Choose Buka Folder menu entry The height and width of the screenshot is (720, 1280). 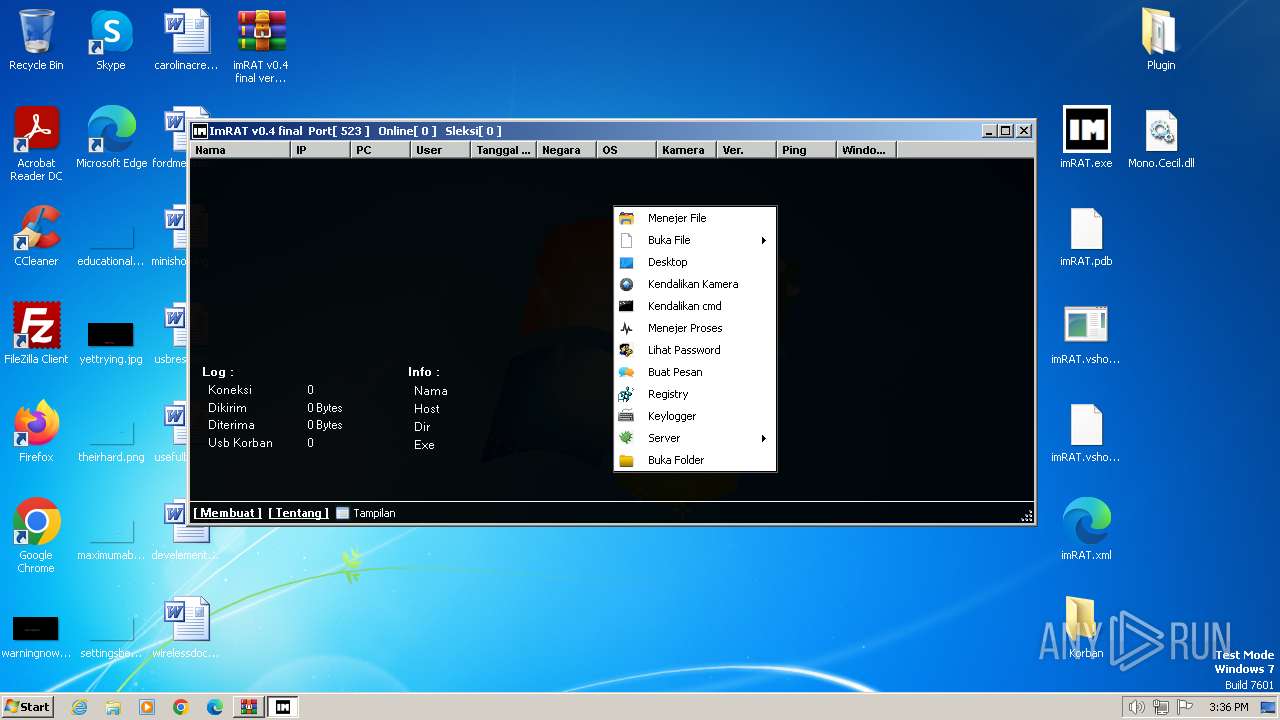click(695, 460)
